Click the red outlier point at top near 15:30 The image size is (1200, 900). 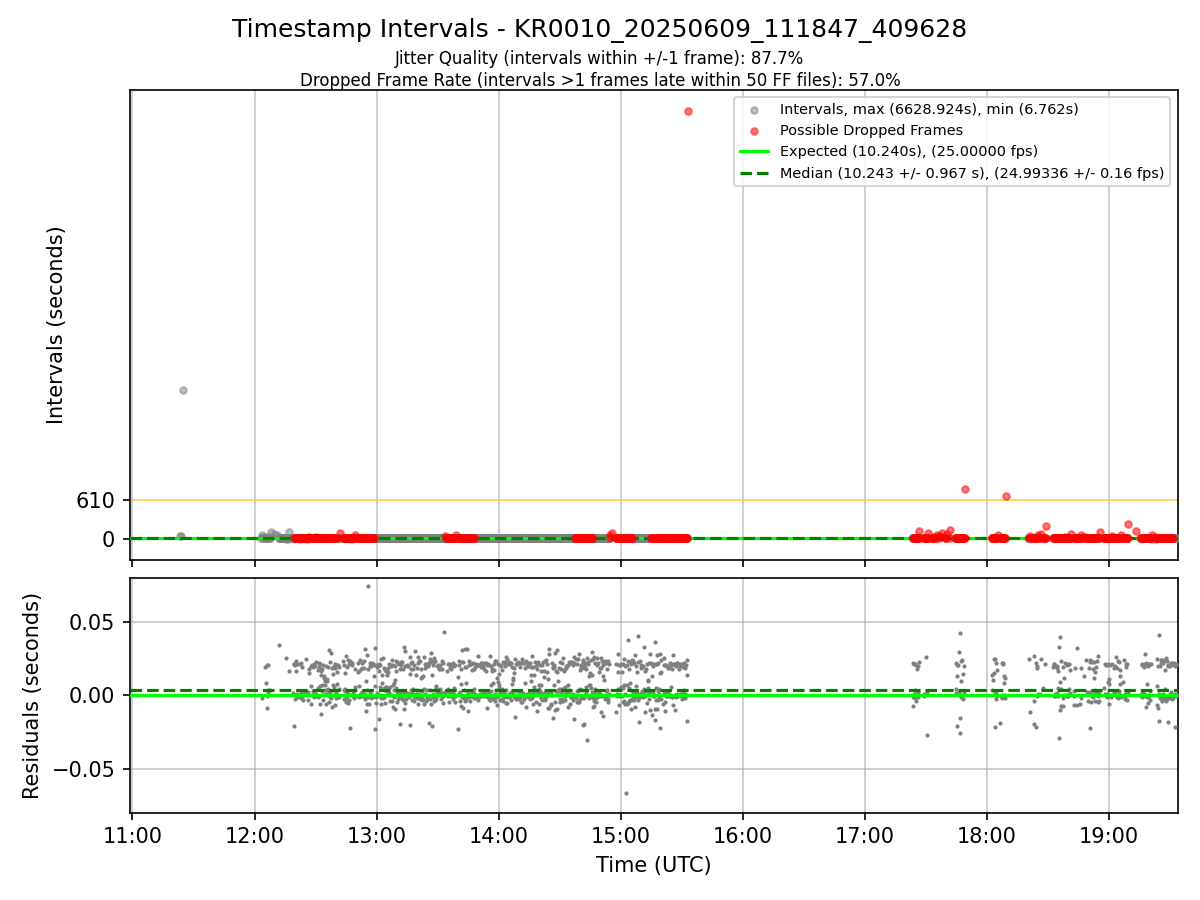(x=688, y=111)
